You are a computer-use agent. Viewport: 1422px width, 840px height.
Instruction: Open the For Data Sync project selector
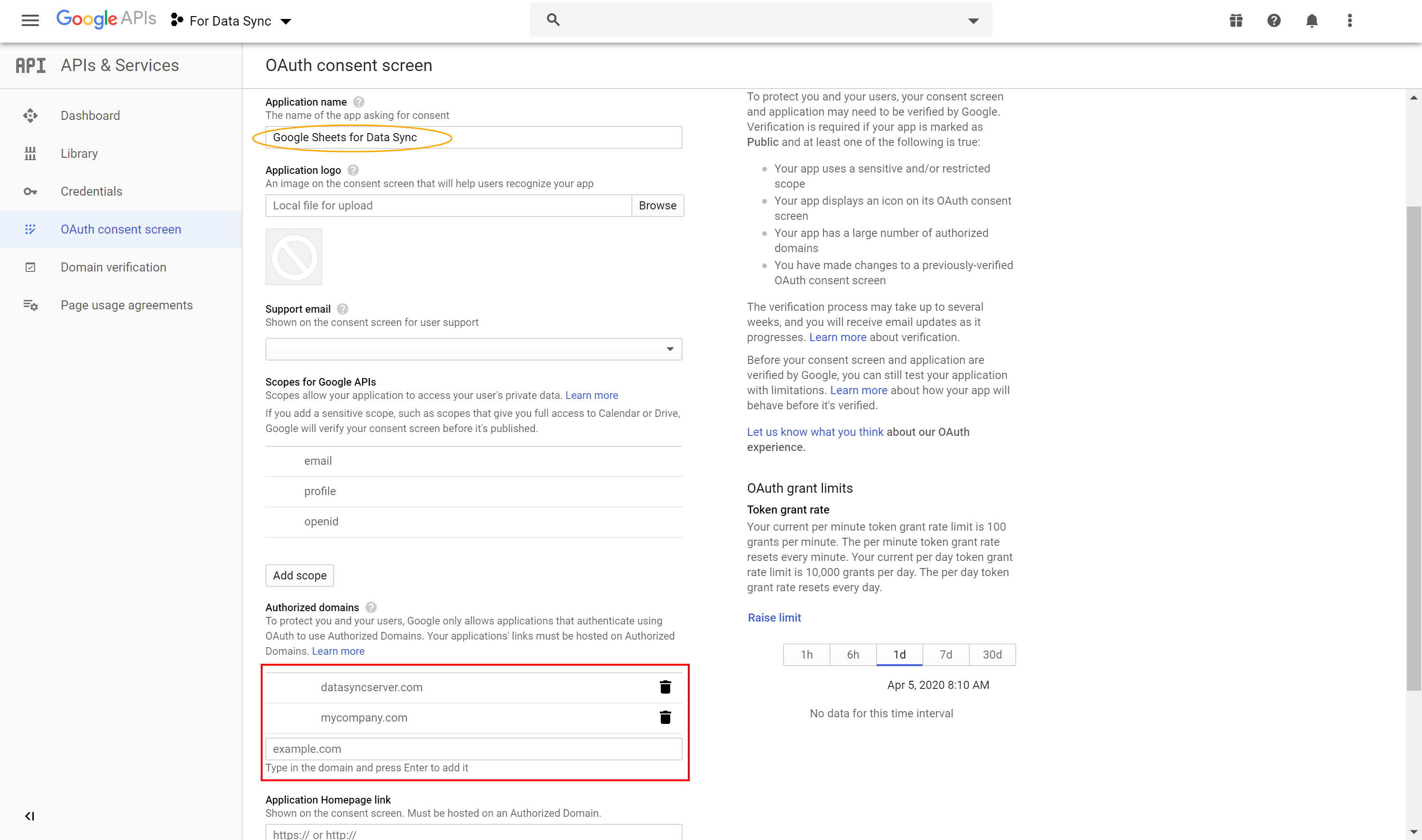pos(231,21)
